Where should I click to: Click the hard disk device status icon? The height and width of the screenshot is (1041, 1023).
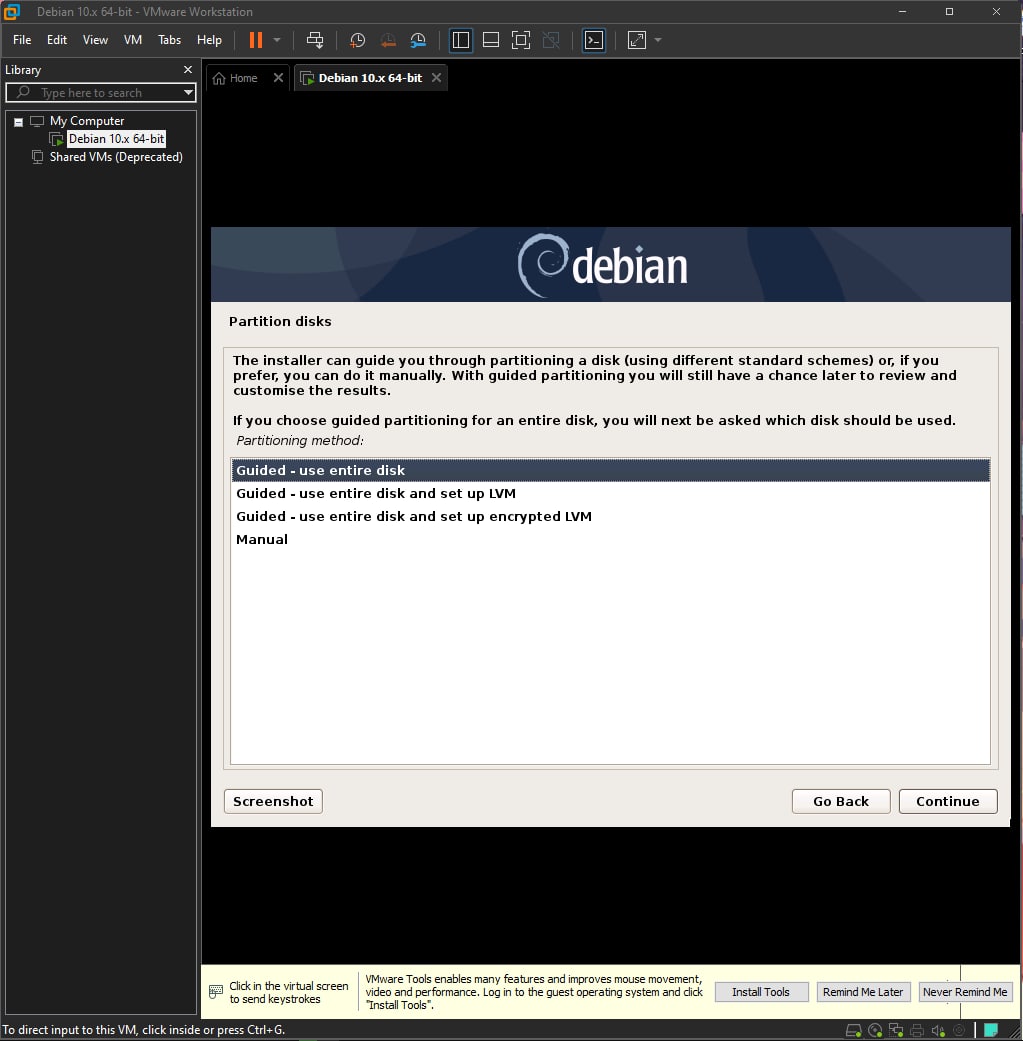[x=854, y=1030]
